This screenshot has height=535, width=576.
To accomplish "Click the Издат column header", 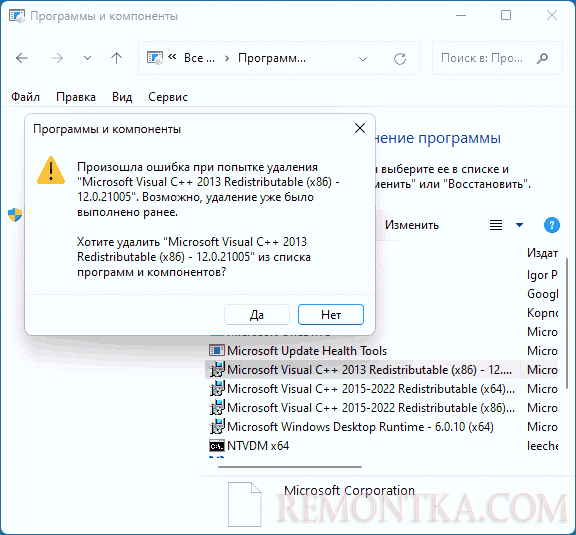I will [542, 253].
